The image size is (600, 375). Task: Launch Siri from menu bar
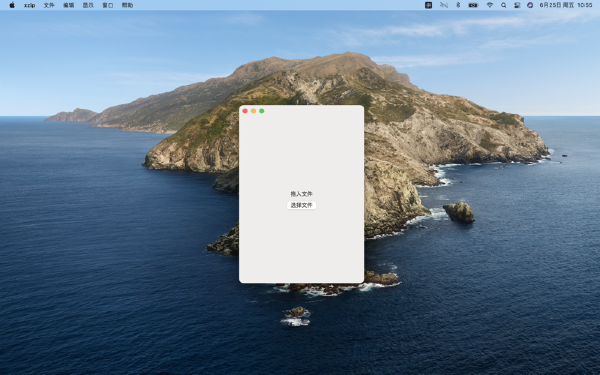point(530,5)
